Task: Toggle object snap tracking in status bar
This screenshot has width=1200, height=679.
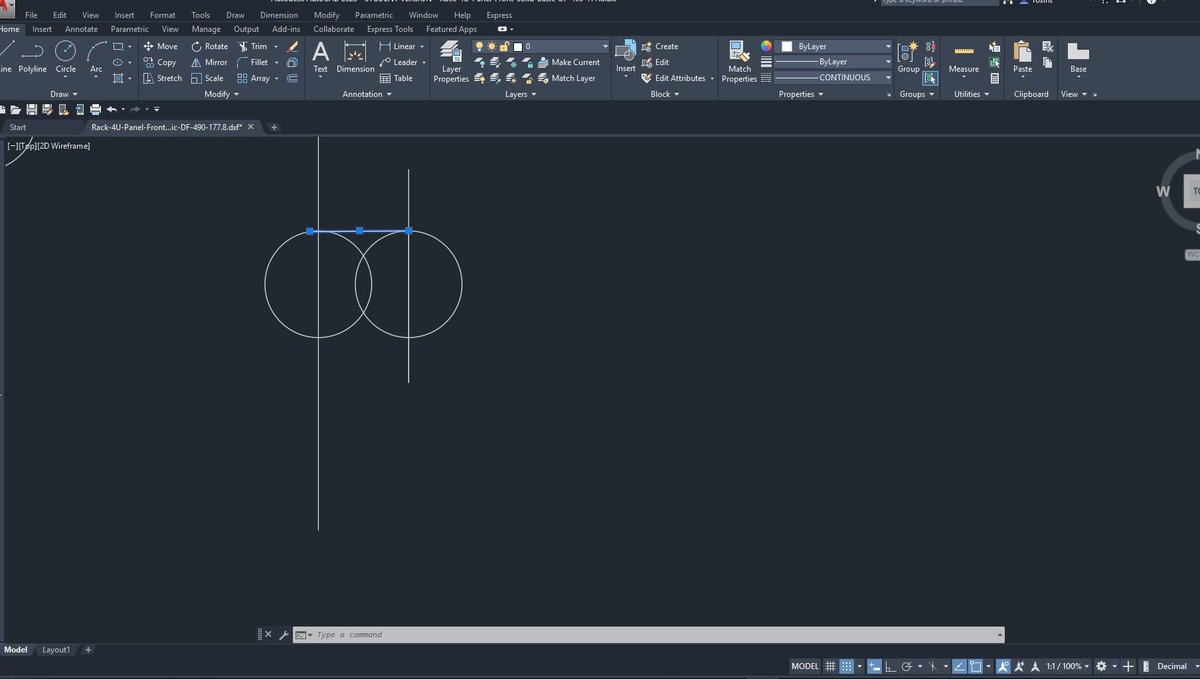Action: point(959,666)
